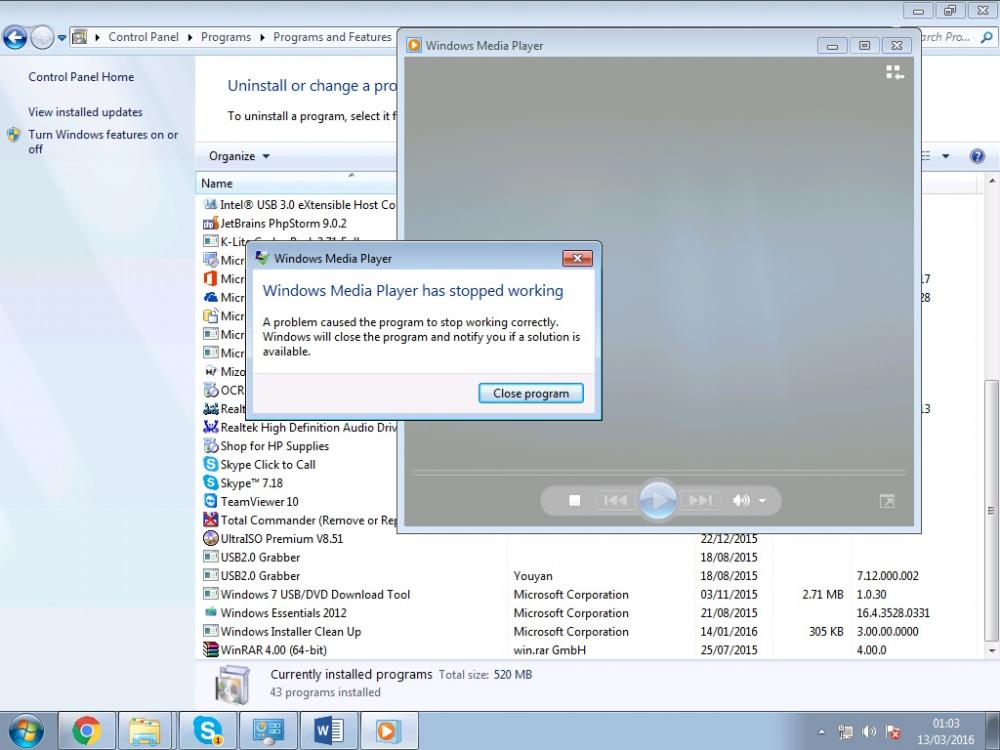Show hidden tray icons arrow
Screen dimensions: 1000x750
[821, 732]
